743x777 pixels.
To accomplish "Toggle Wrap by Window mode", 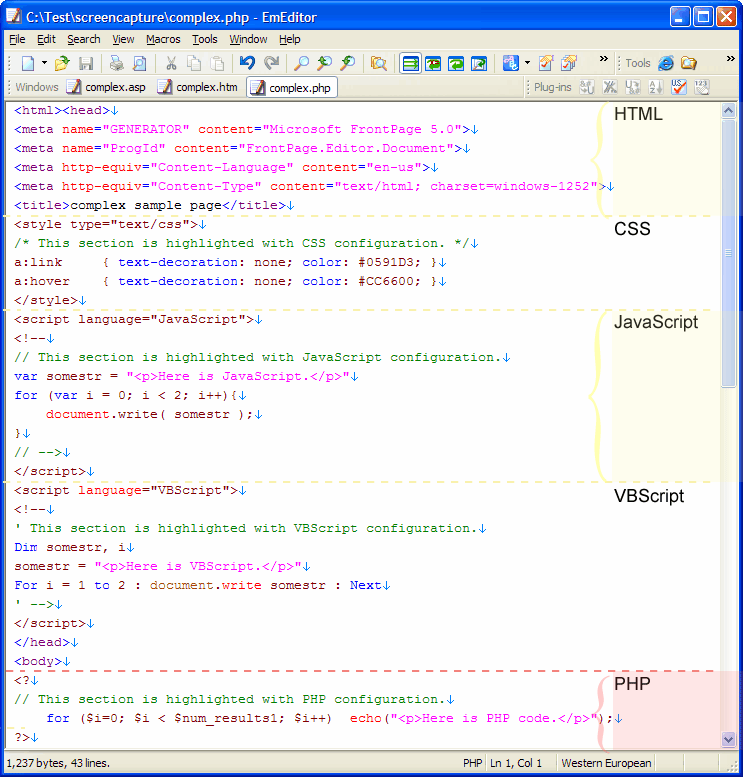I will tap(456, 63).
